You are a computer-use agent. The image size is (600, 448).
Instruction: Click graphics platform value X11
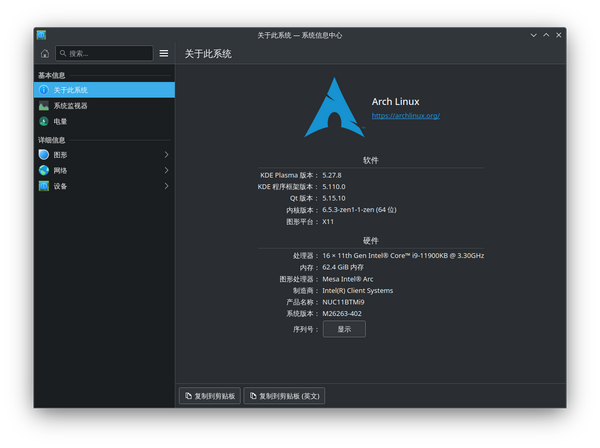coord(328,222)
